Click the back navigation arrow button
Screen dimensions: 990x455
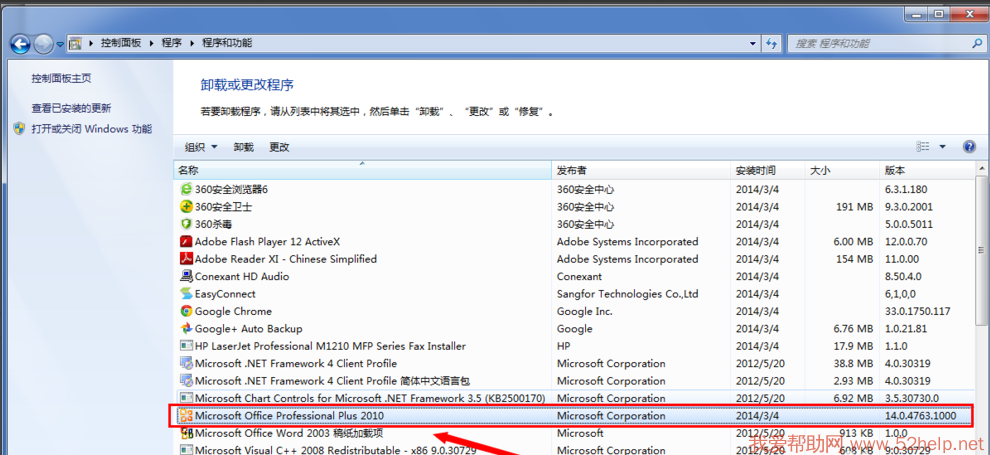pos(20,44)
